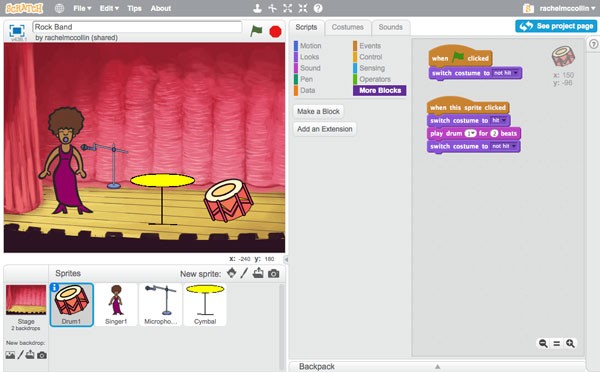Switch to the Costumes tab
Image resolution: width=600 pixels, height=372 pixels.
pos(347,27)
